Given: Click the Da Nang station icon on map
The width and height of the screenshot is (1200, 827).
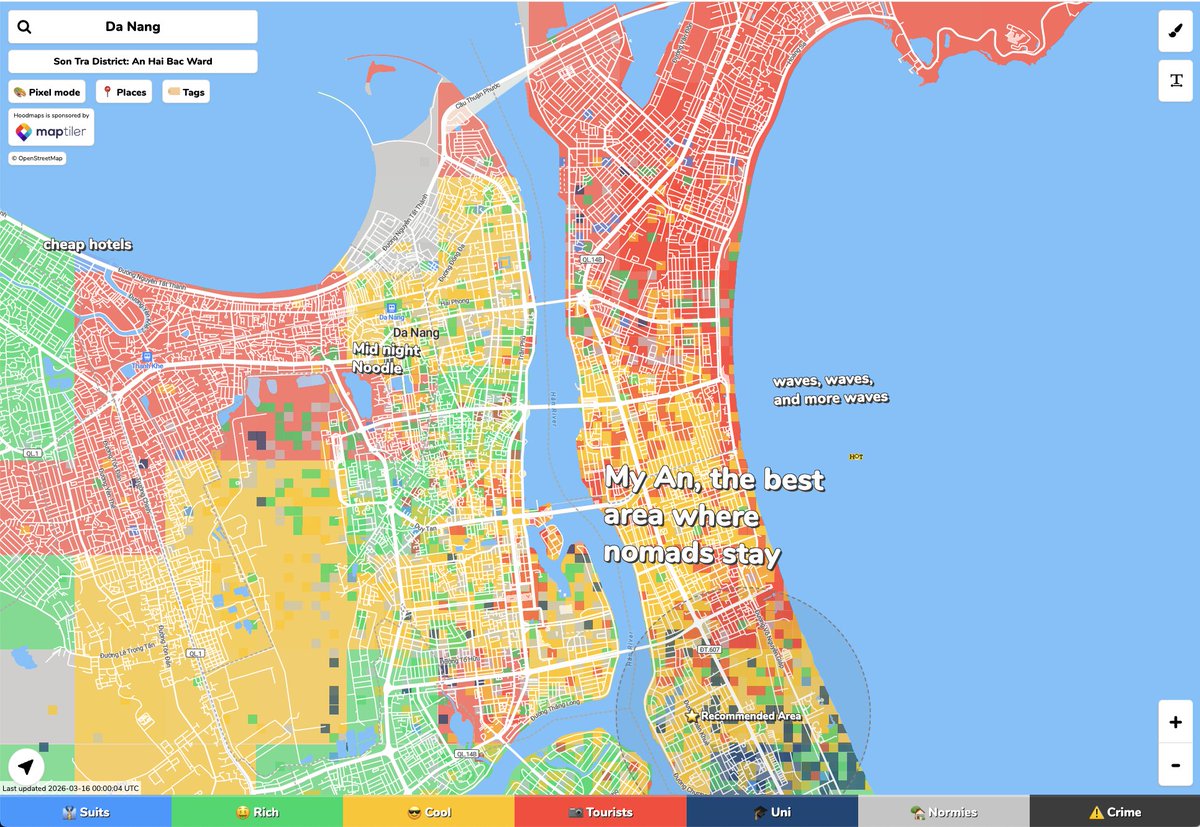Looking at the screenshot, I should click(x=392, y=307).
